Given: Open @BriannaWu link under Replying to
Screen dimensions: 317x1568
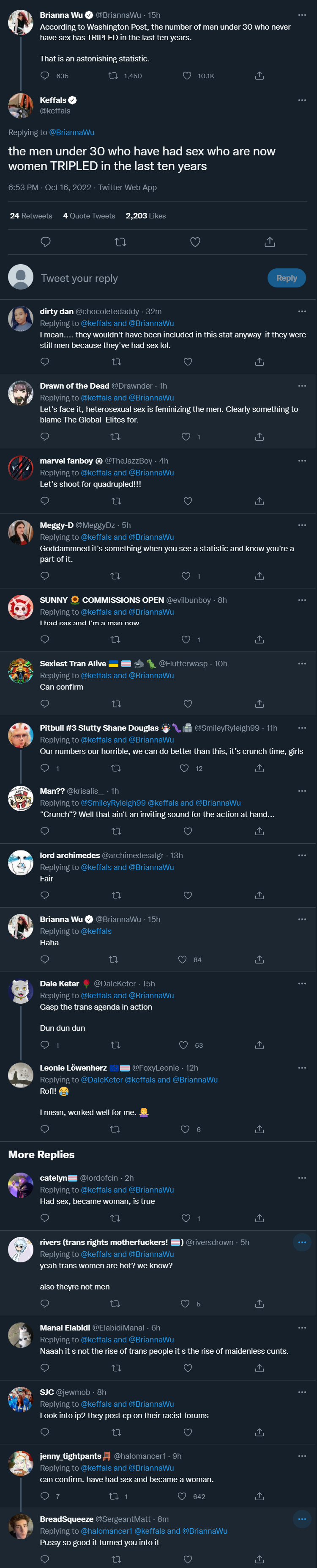Looking at the screenshot, I should (72, 132).
